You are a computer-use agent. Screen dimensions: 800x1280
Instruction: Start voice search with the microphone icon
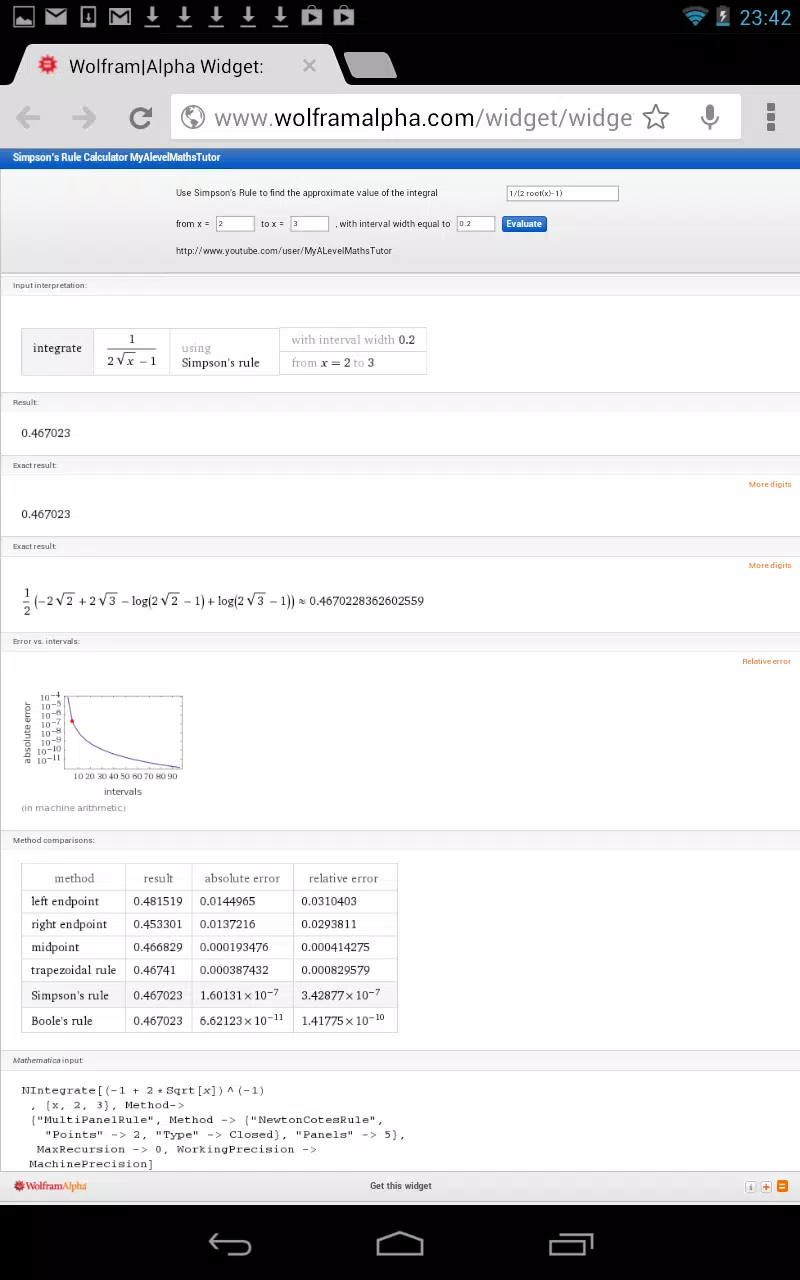710,118
